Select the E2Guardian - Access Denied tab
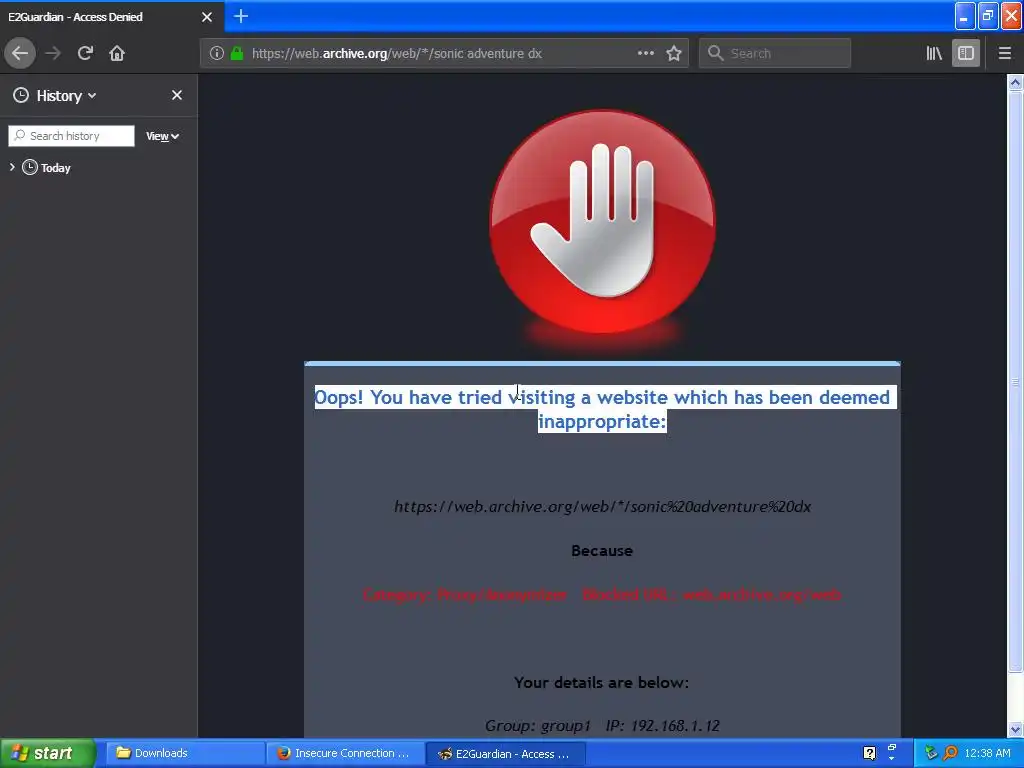 [111, 17]
